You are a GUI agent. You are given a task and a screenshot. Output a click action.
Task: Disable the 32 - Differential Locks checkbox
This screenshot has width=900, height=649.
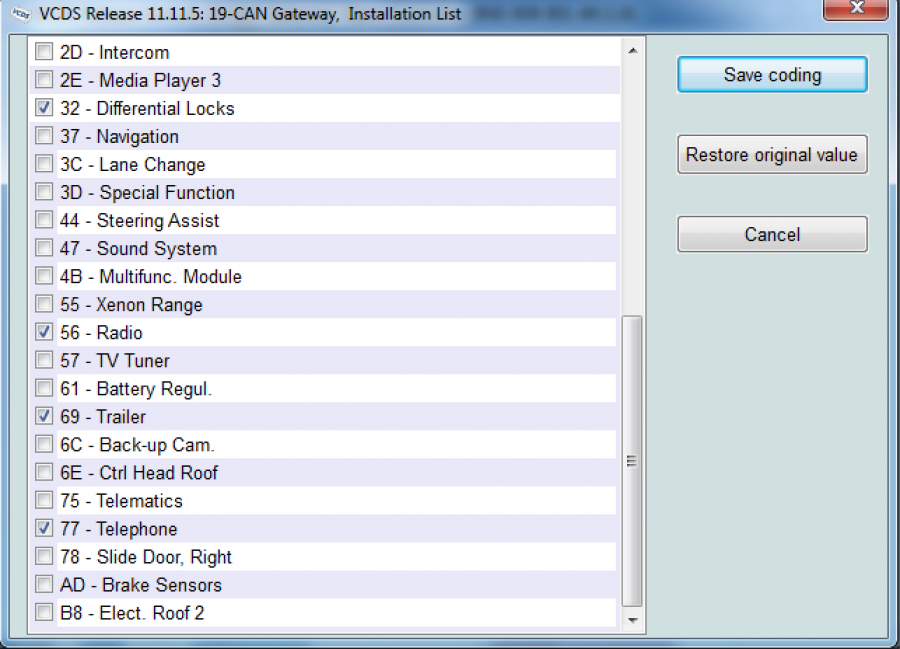point(44,108)
